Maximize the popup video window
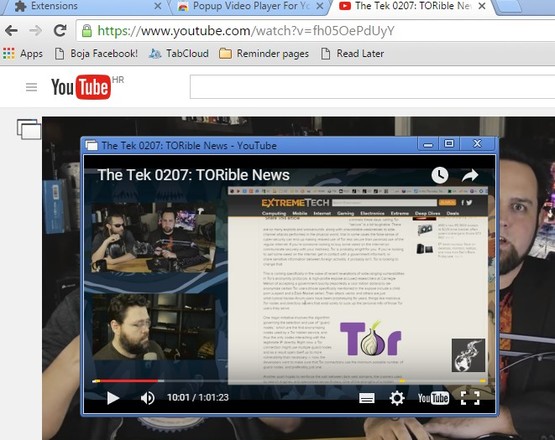555x440 pixels. pyautogui.click(x=449, y=143)
